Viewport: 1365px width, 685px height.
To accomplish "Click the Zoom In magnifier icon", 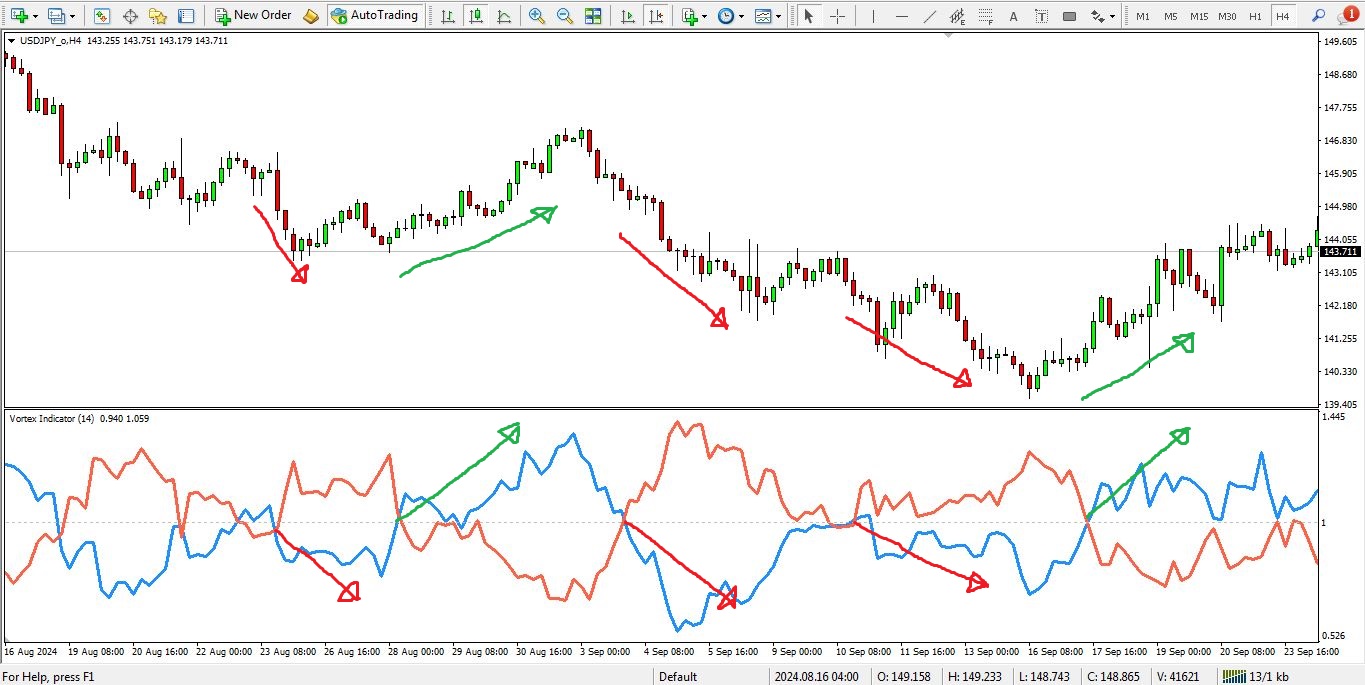I will pos(537,16).
